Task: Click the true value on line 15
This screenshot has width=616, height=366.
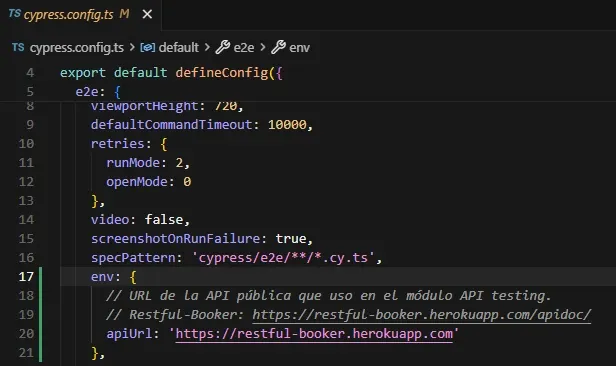Action: pos(291,239)
